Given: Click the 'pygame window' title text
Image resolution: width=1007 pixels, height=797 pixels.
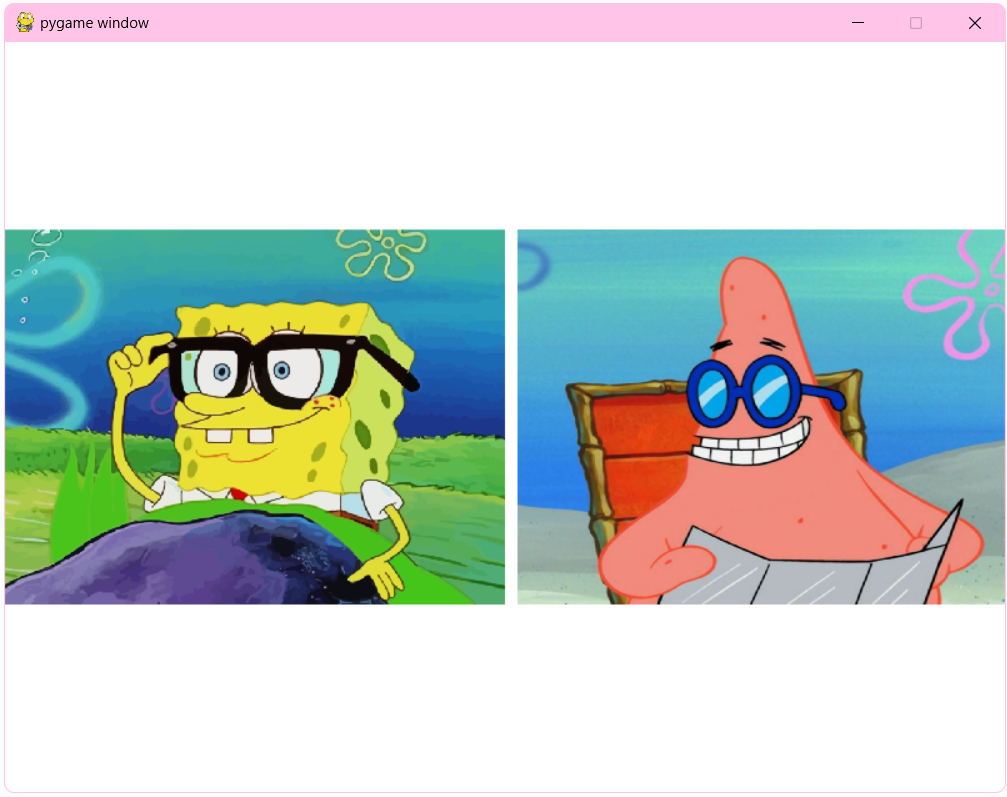Looking at the screenshot, I should [x=94, y=23].
